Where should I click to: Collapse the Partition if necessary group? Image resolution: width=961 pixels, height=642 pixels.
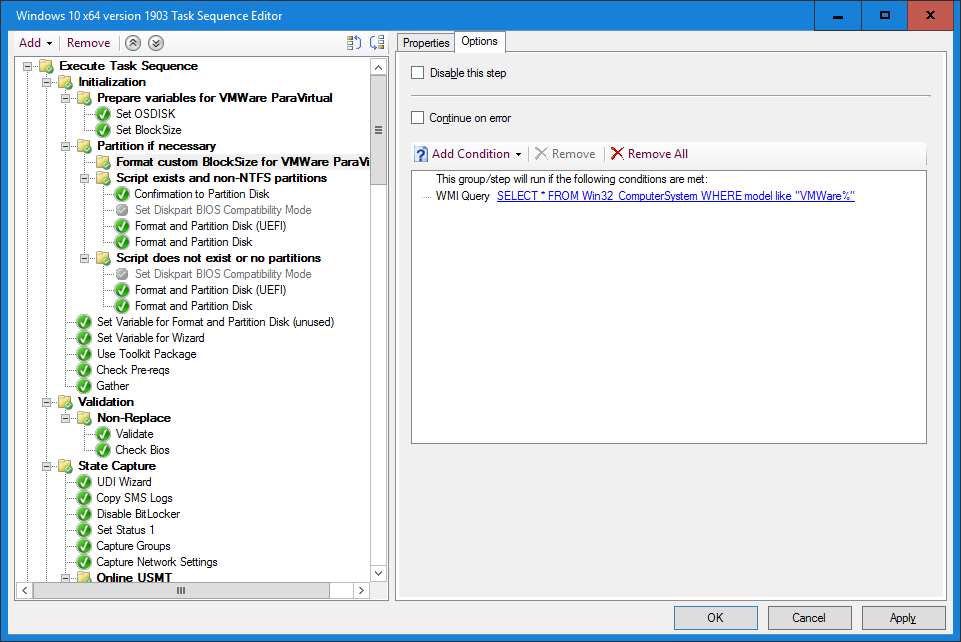[x=65, y=146]
